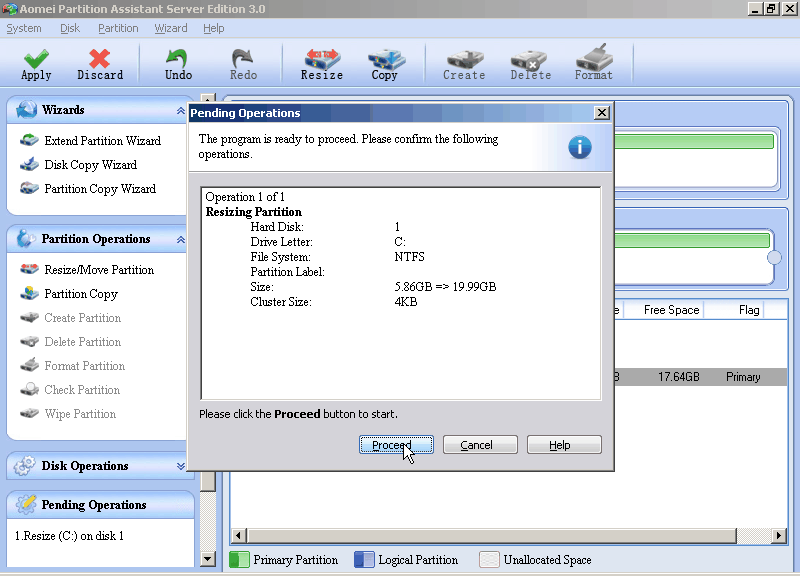This screenshot has height=576, width=800.
Task: Click the Wipe Partition sidebar icon
Action: (x=29, y=413)
